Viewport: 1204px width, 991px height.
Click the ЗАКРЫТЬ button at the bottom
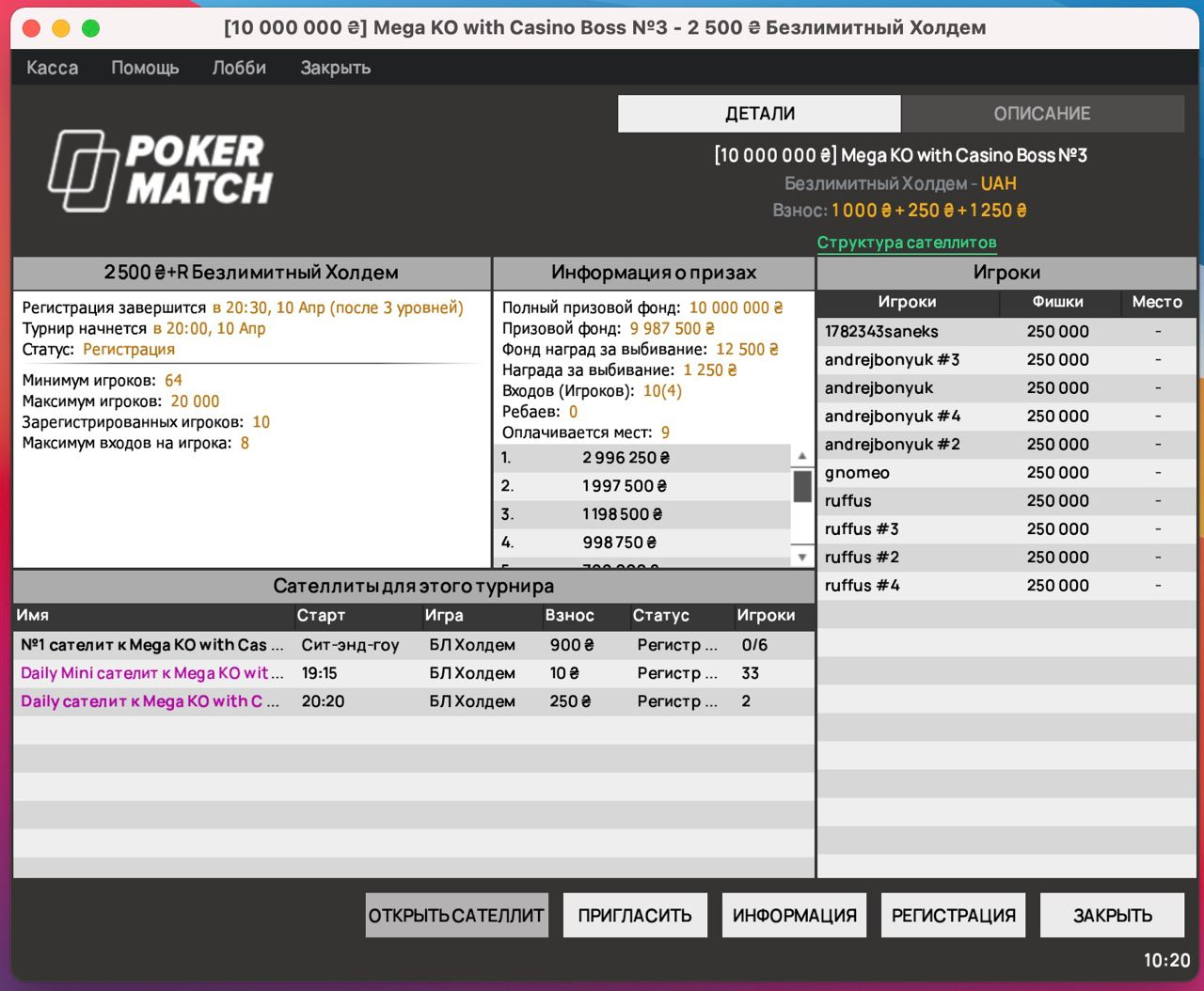1113,915
